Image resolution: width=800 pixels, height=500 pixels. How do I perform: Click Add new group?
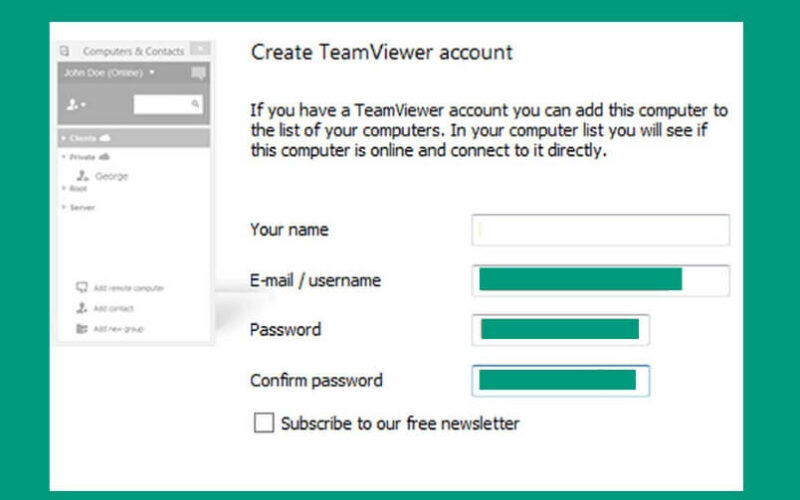110,329
